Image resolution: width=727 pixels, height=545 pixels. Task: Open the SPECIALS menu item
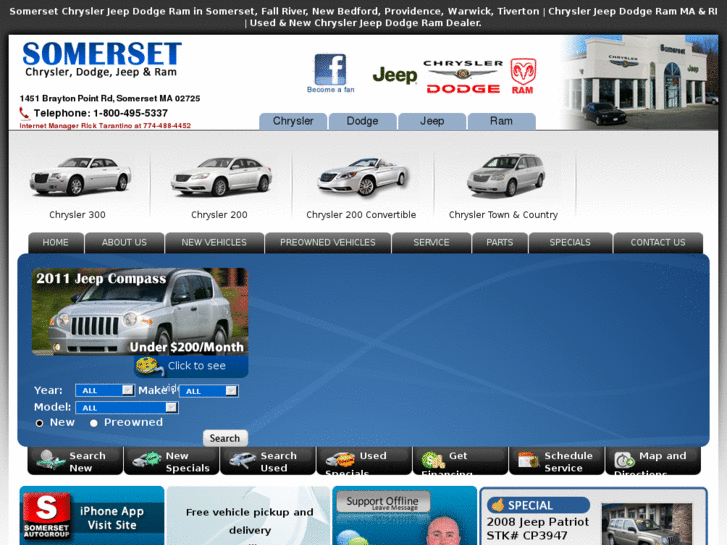(x=570, y=243)
